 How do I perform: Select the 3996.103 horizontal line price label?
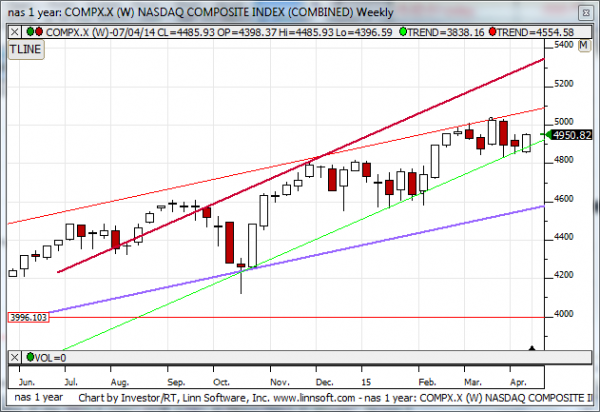29,317
